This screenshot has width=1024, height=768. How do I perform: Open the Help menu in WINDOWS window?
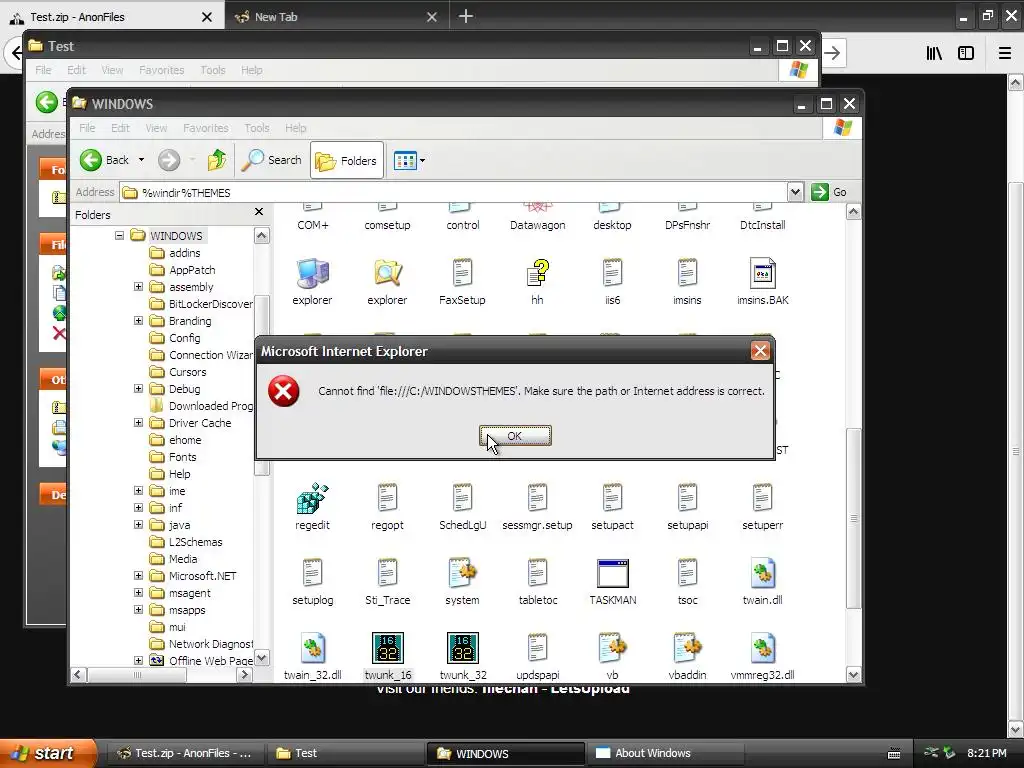[295, 128]
